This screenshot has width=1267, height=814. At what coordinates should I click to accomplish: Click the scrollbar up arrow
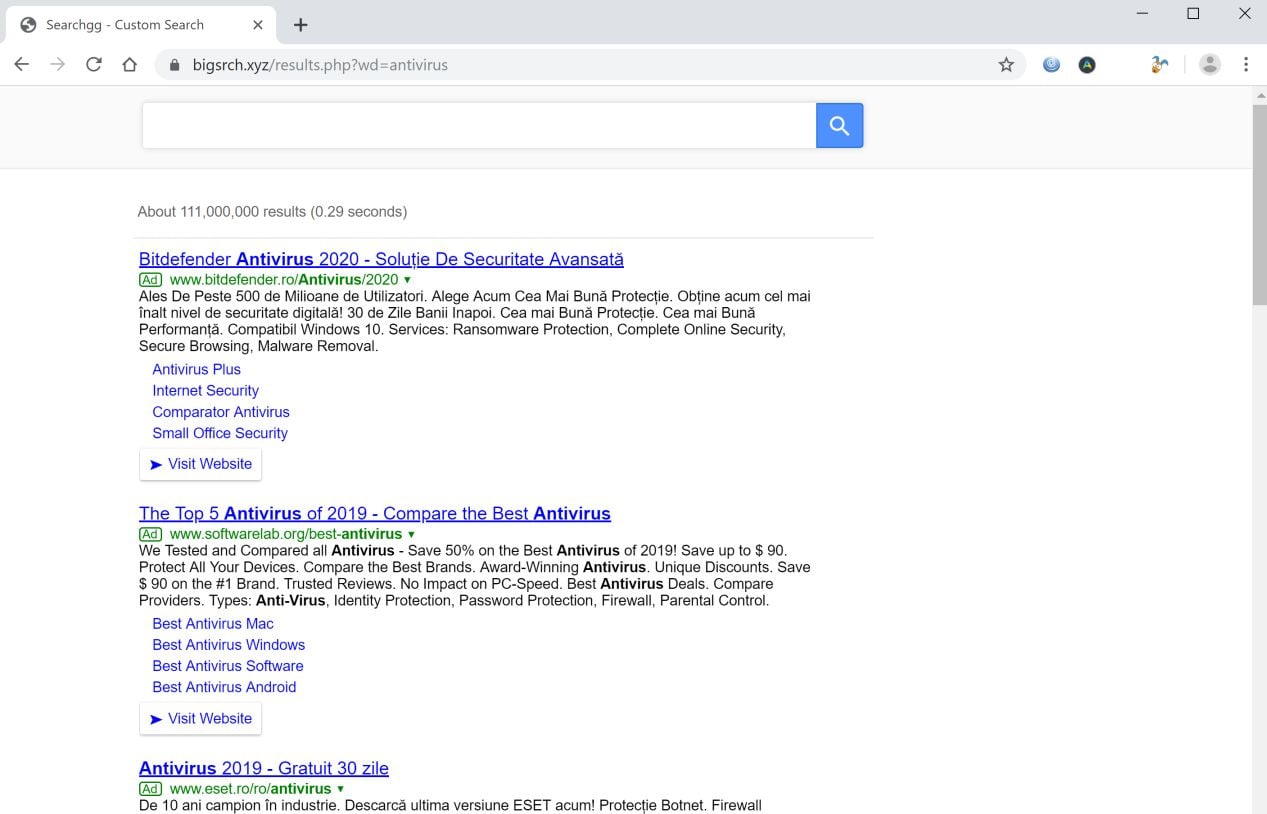(x=1259, y=94)
